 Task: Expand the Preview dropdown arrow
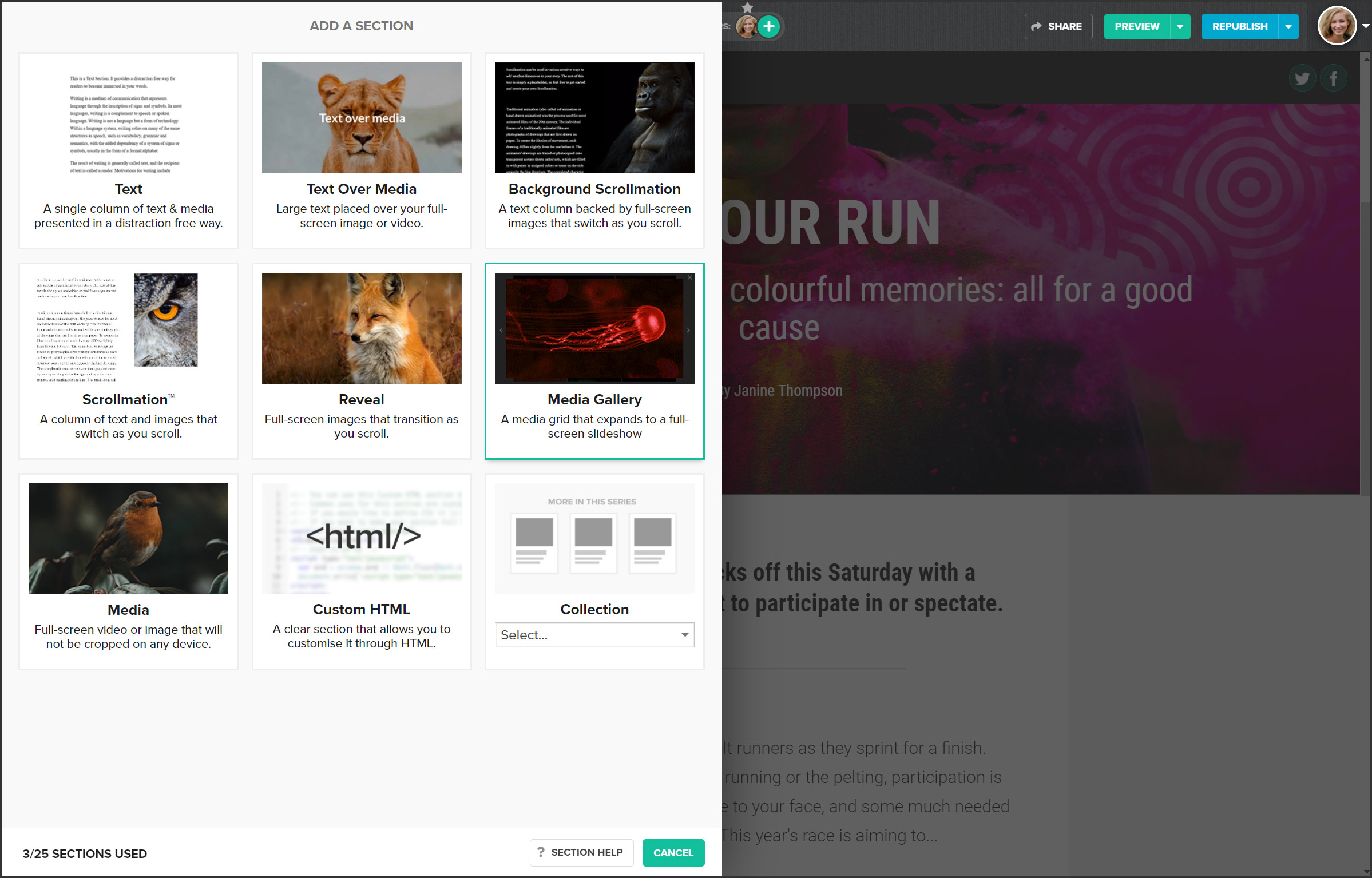[x=1180, y=26]
